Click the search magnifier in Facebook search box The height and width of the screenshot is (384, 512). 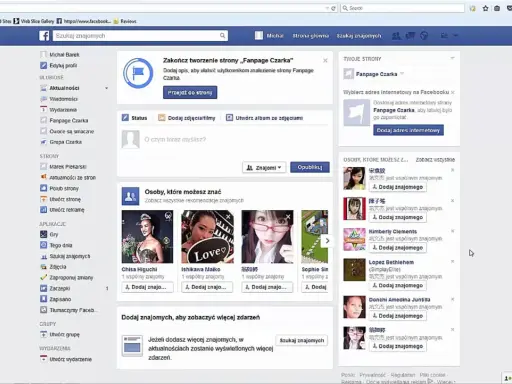point(222,36)
